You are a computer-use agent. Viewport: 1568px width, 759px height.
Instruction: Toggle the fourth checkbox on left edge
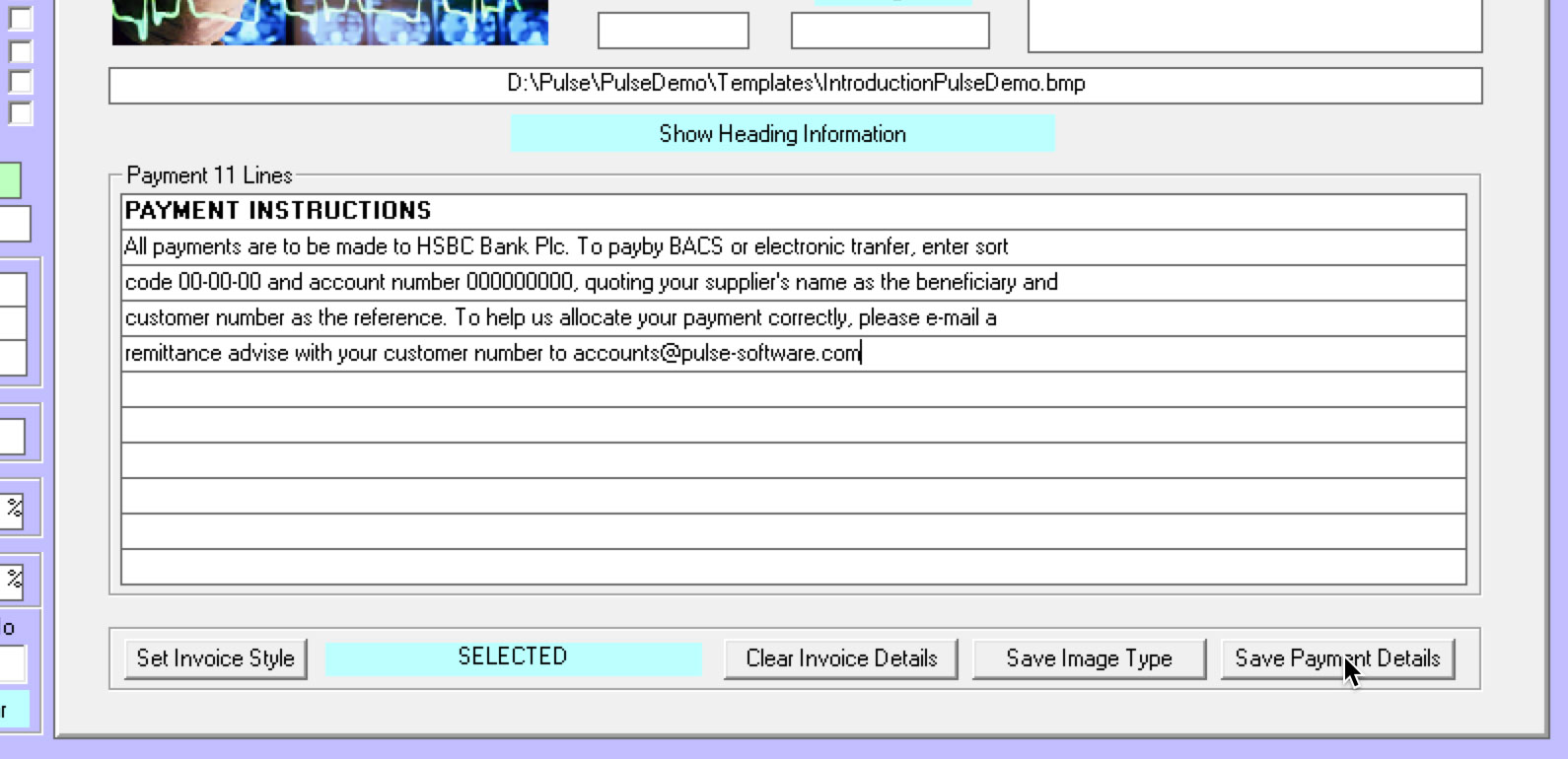click(20, 113)
